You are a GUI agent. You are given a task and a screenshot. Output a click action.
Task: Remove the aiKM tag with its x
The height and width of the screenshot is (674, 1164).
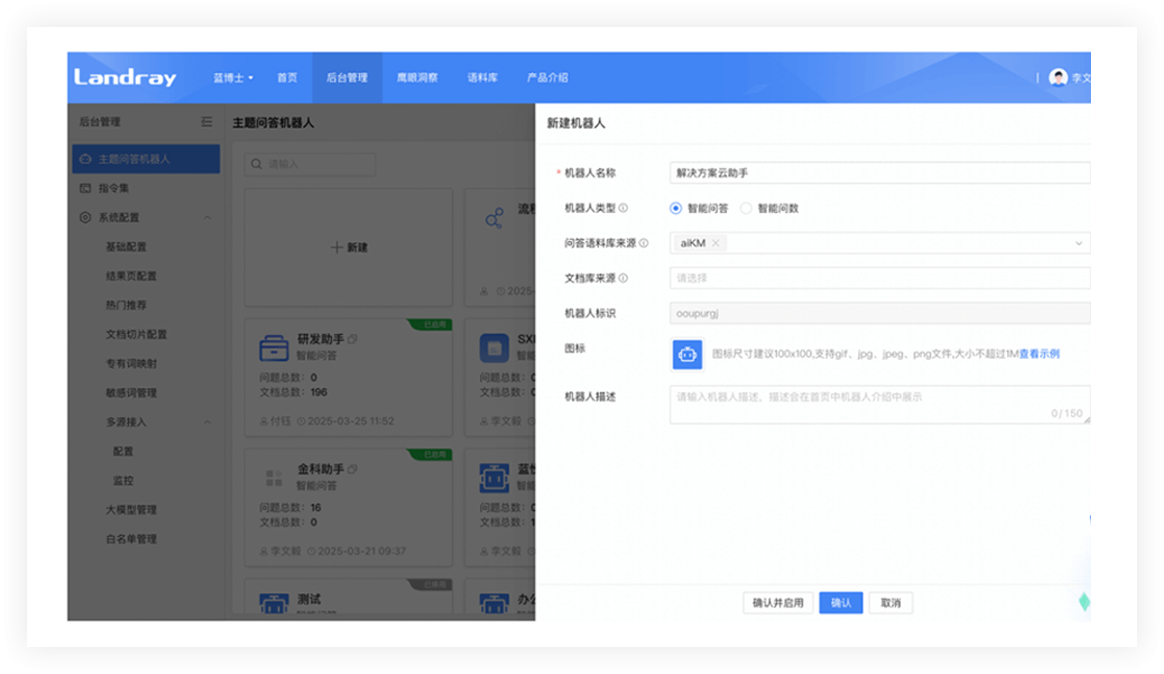716,243
